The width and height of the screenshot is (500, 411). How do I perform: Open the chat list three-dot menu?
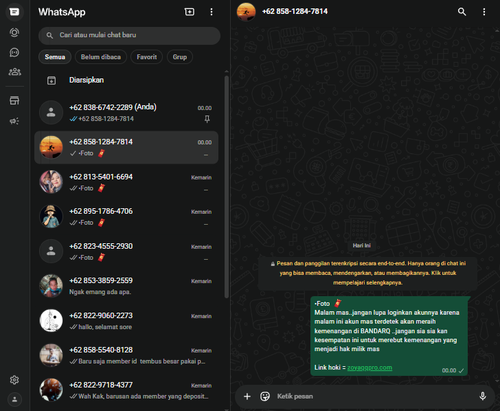click(211, 12)
